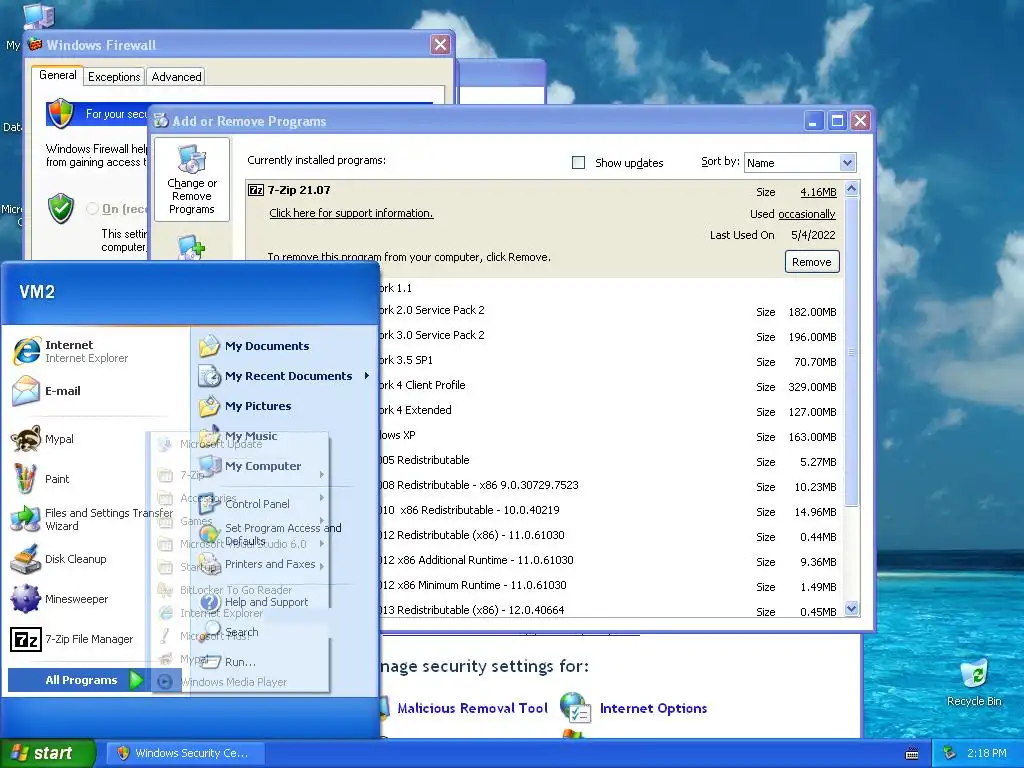Viewport: 1024px width, 768px height.
Task: Click the Add New Programs icon
Action: click(191, 248)
